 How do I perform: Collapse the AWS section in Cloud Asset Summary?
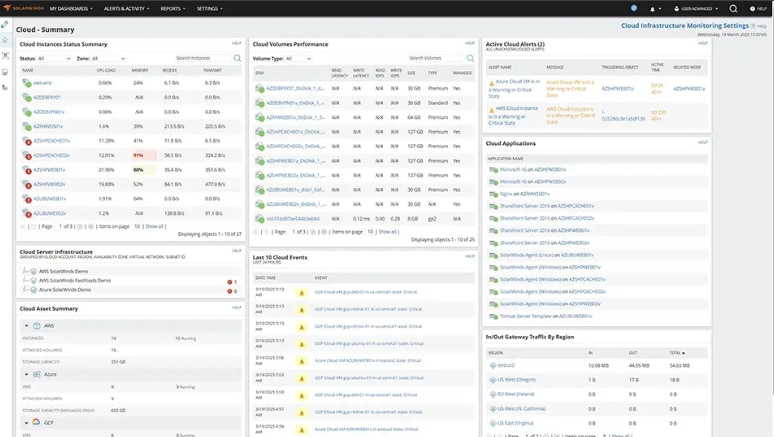[x=26, y=326]
